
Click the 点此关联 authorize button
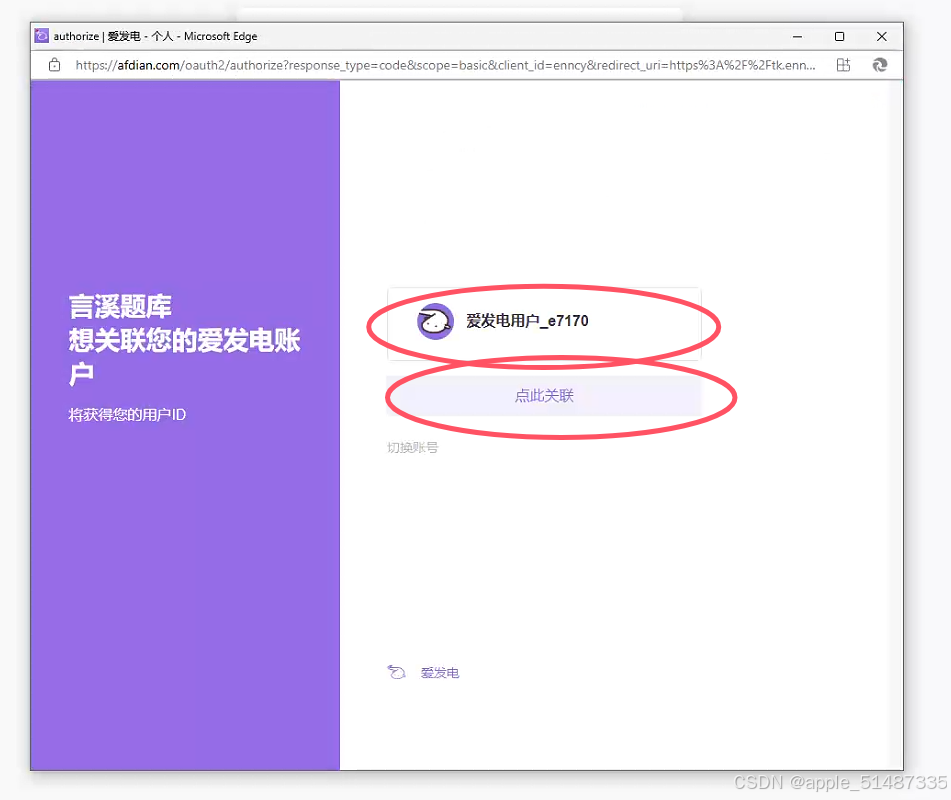click(543, 396)
